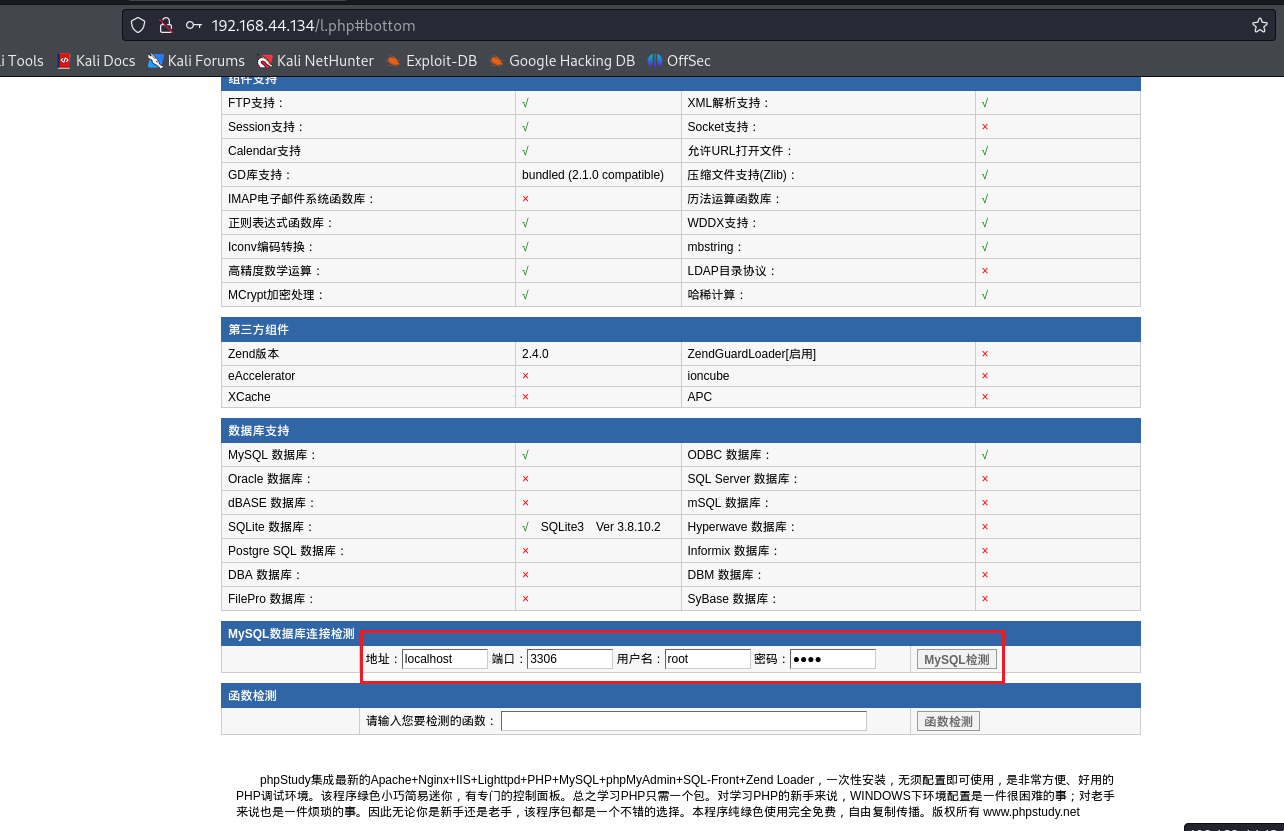Click the shield tracking protection icon
This screenshot has width=1284, height=831.
click(138, 25)
